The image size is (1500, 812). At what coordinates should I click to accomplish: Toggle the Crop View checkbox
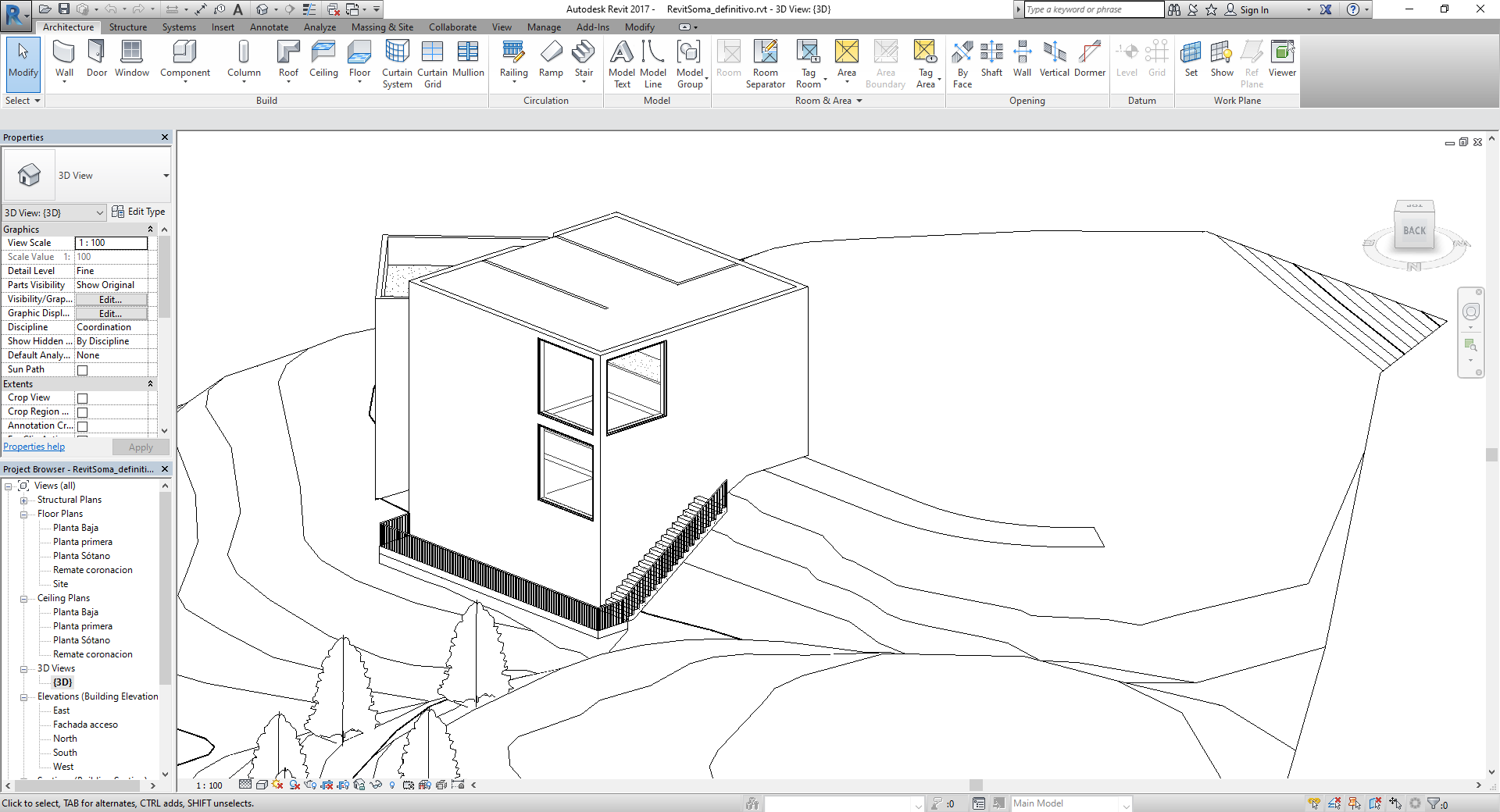pos(83,398)
